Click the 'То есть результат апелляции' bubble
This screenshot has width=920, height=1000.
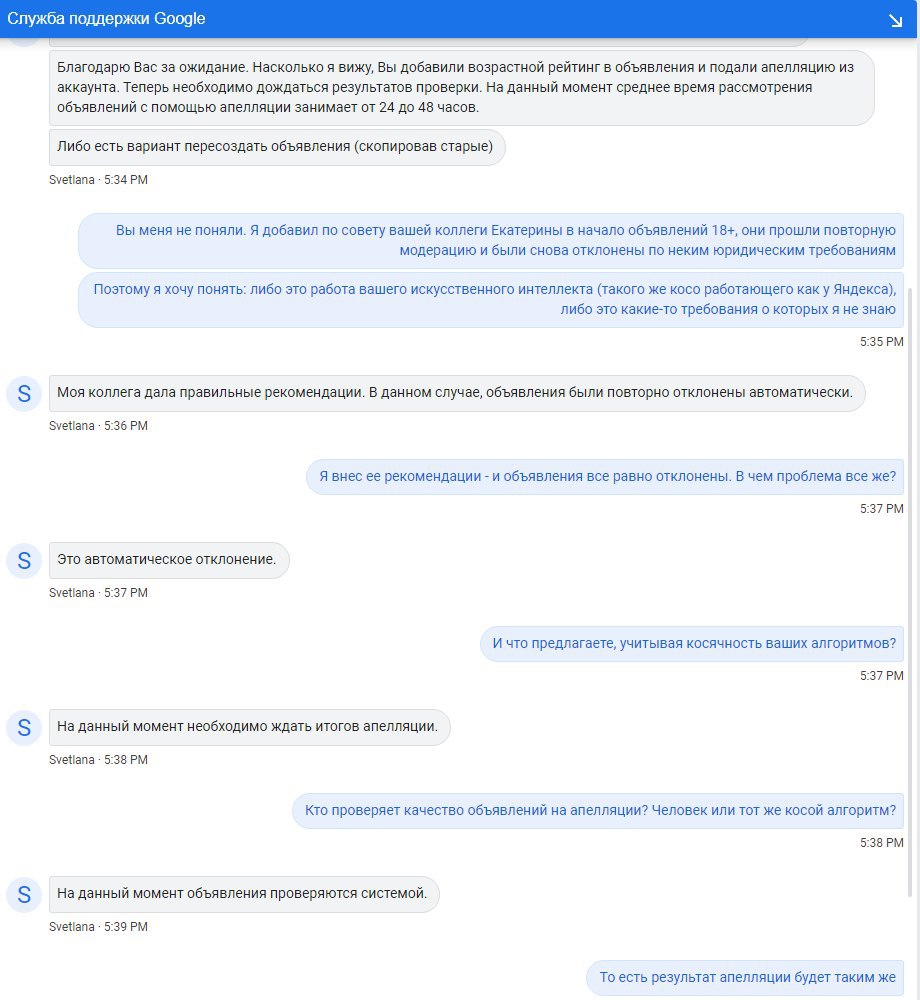(745, 978)
